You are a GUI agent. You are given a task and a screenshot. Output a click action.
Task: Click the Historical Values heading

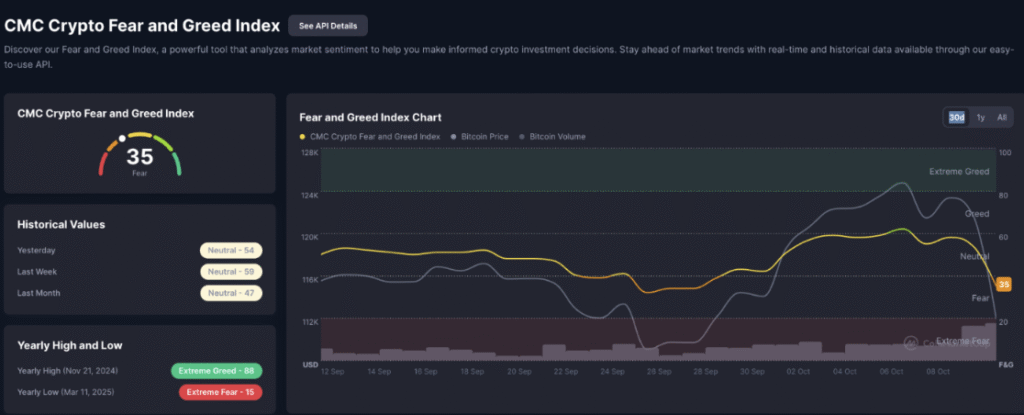61,225
